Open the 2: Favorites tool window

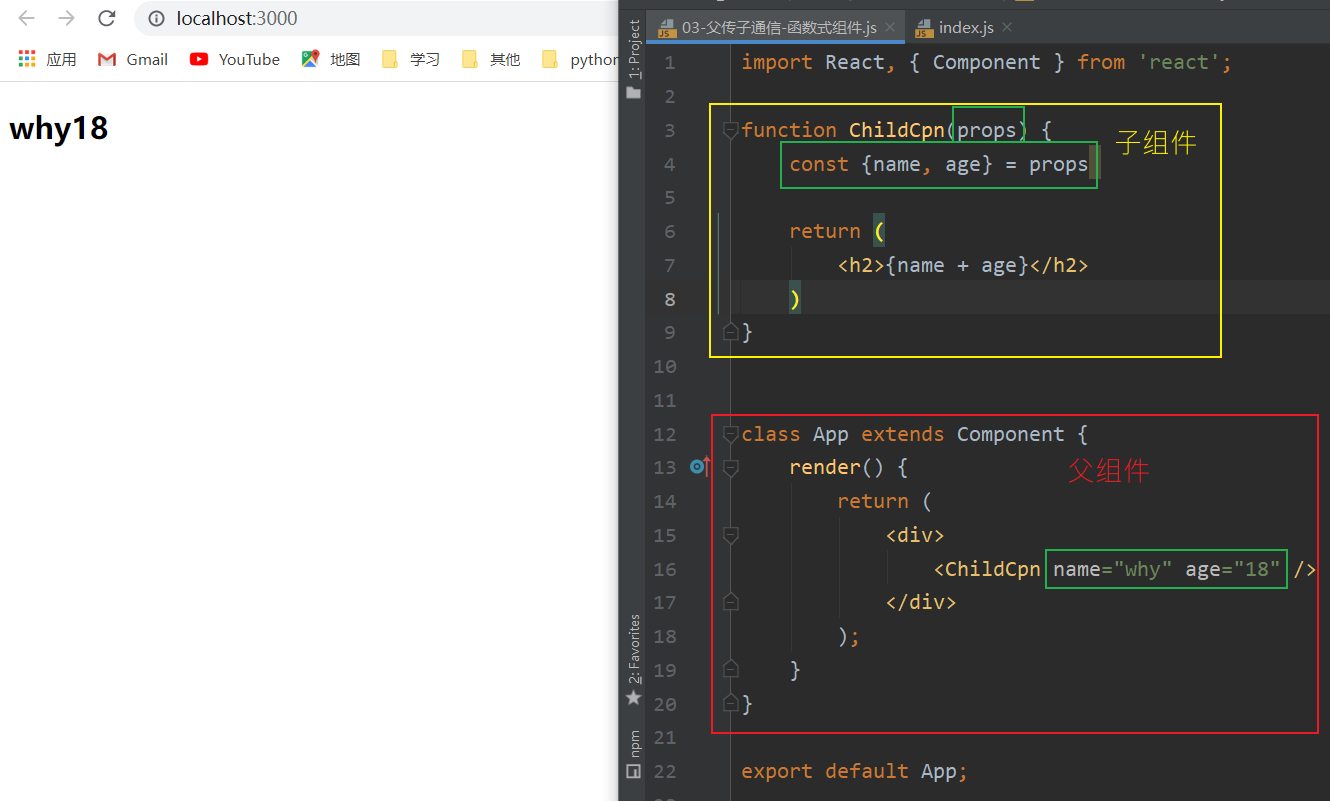(633, 648)
